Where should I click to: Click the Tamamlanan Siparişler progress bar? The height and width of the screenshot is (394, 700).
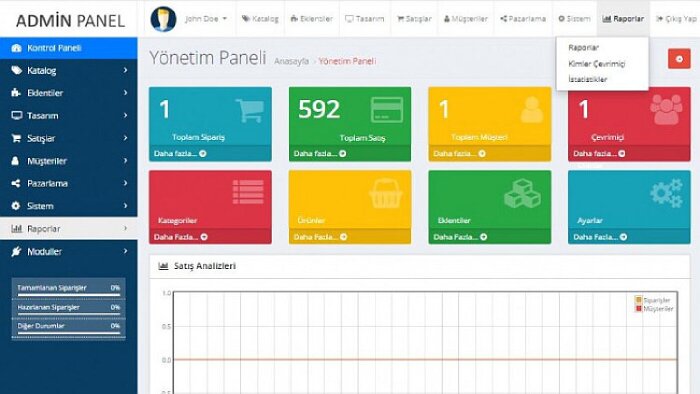69,294
